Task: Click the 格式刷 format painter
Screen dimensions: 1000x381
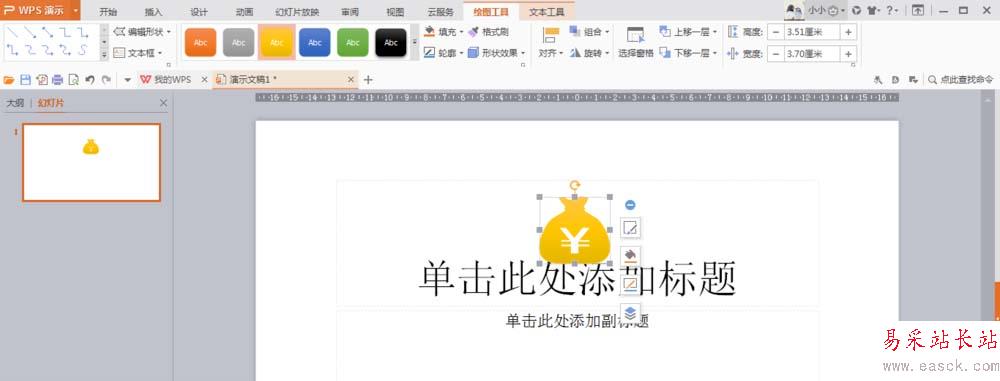Action: (489, 32)
